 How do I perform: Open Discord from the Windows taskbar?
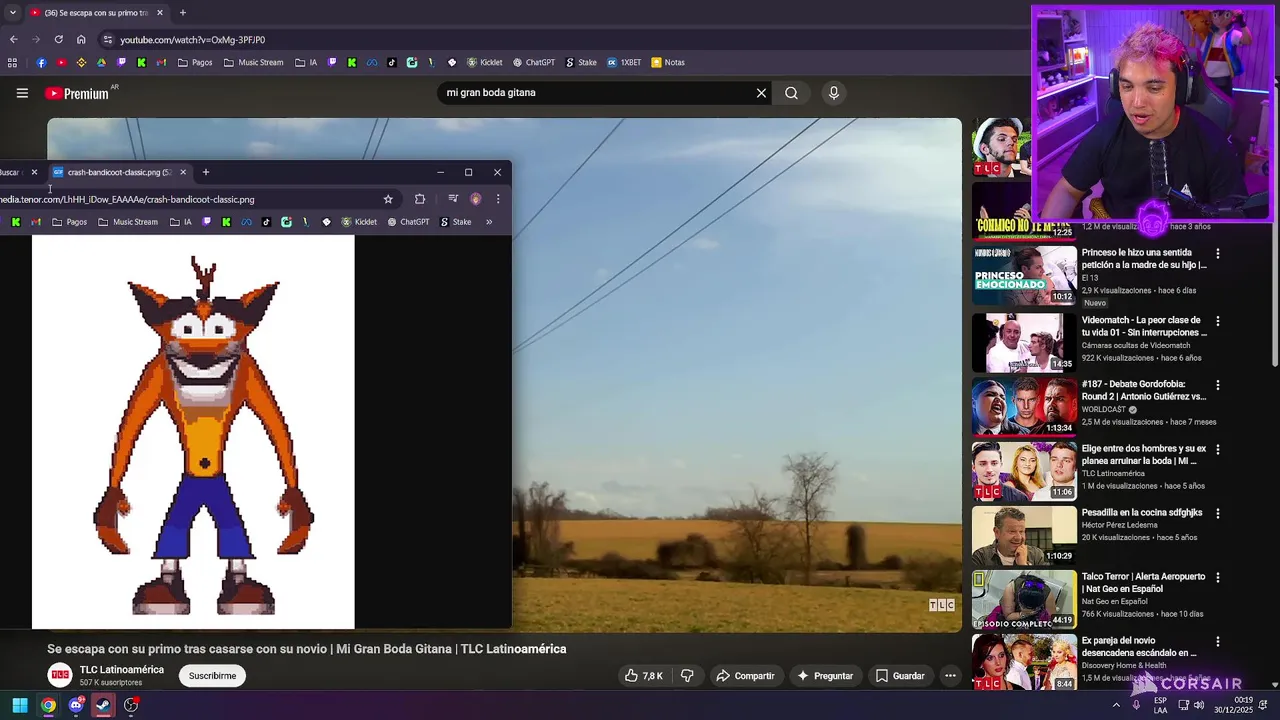[x=76, y=705]
